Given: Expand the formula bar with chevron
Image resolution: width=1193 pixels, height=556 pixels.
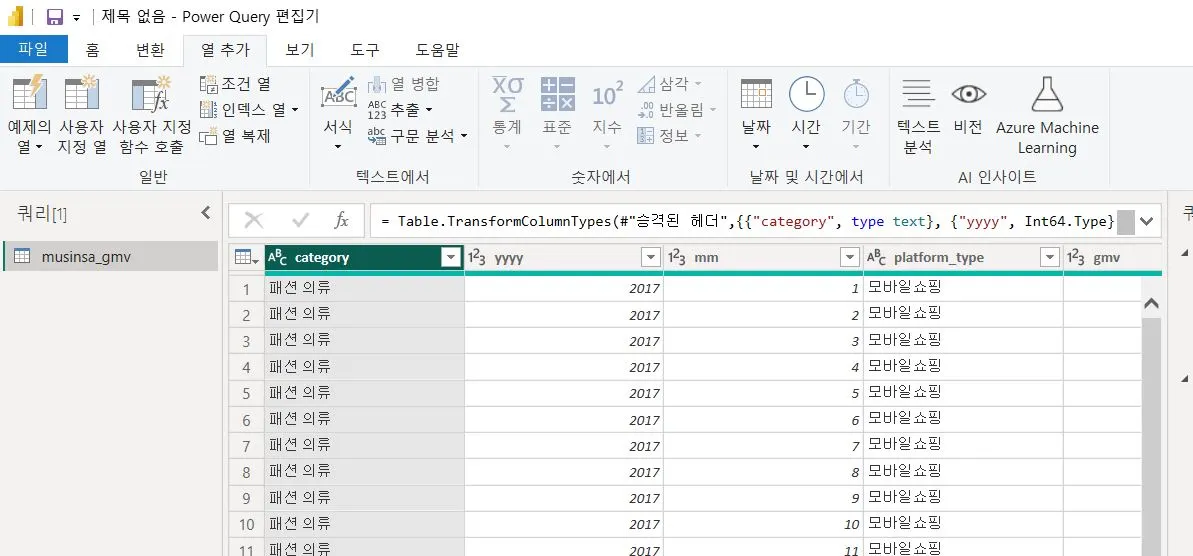Looking at the screenshot, I should (1147, 221).
